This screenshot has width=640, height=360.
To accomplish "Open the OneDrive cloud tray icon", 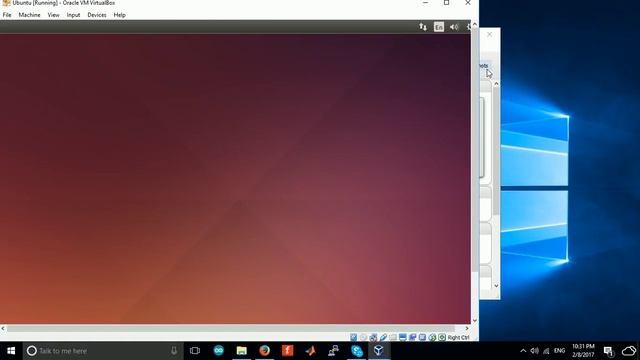I will tap(629, 351).
